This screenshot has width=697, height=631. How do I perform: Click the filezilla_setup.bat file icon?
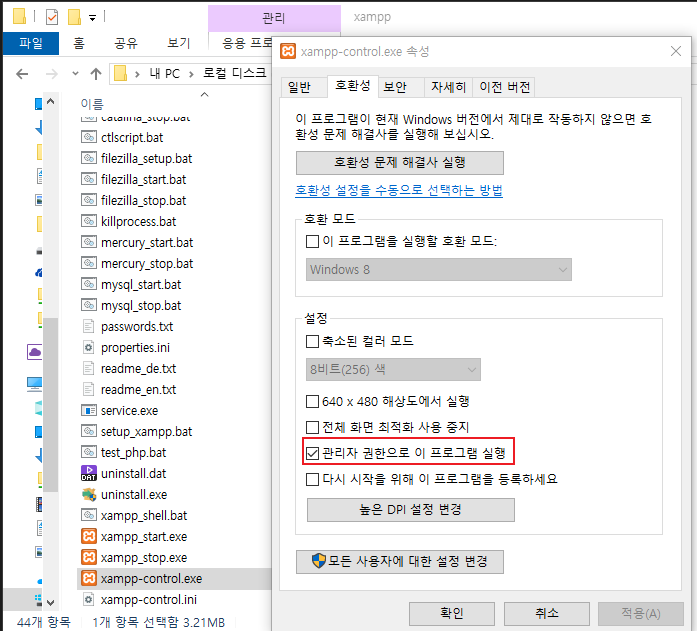click(x=89, y=158)
